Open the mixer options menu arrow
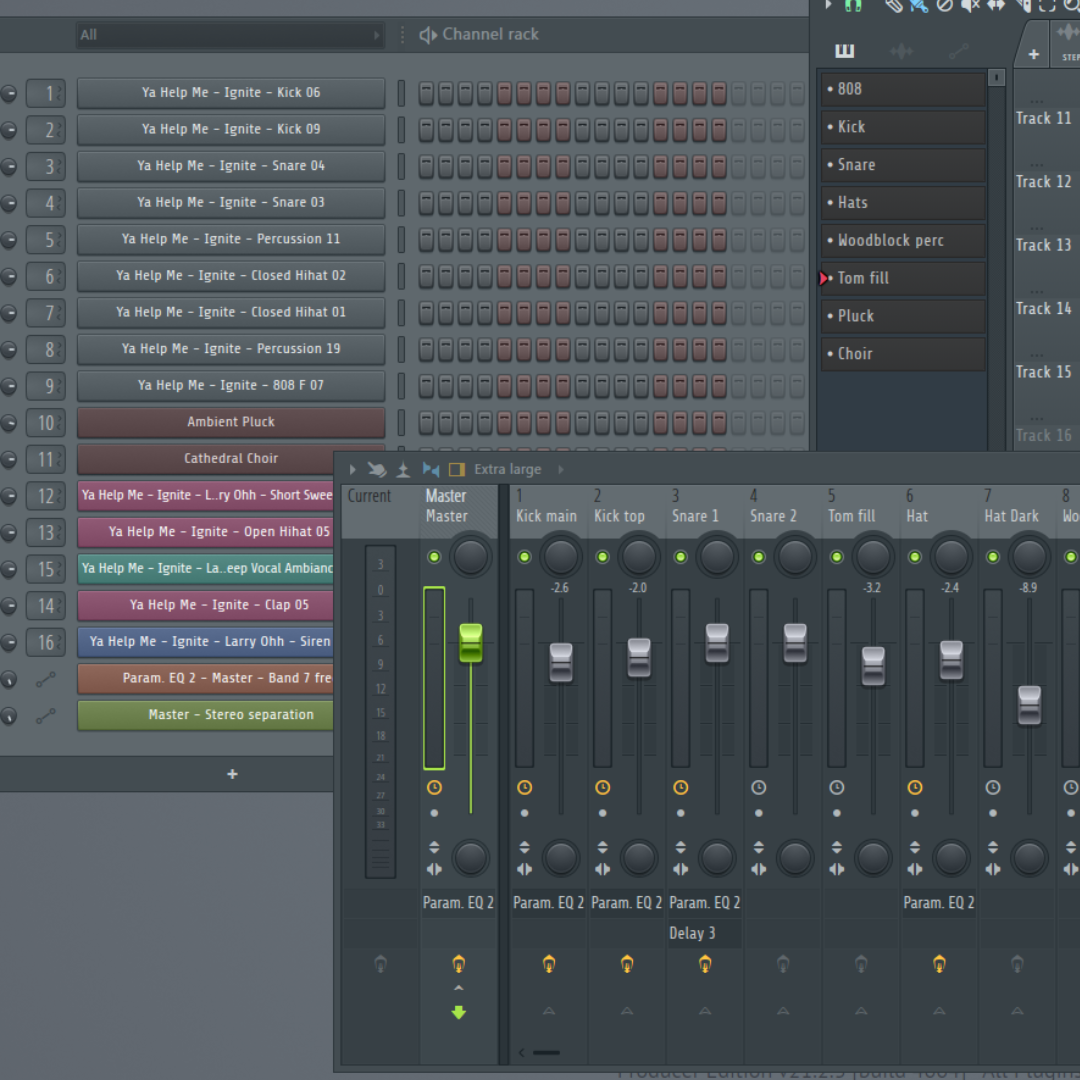Viewport: 1080px width, 1080px height. (352, 469)
